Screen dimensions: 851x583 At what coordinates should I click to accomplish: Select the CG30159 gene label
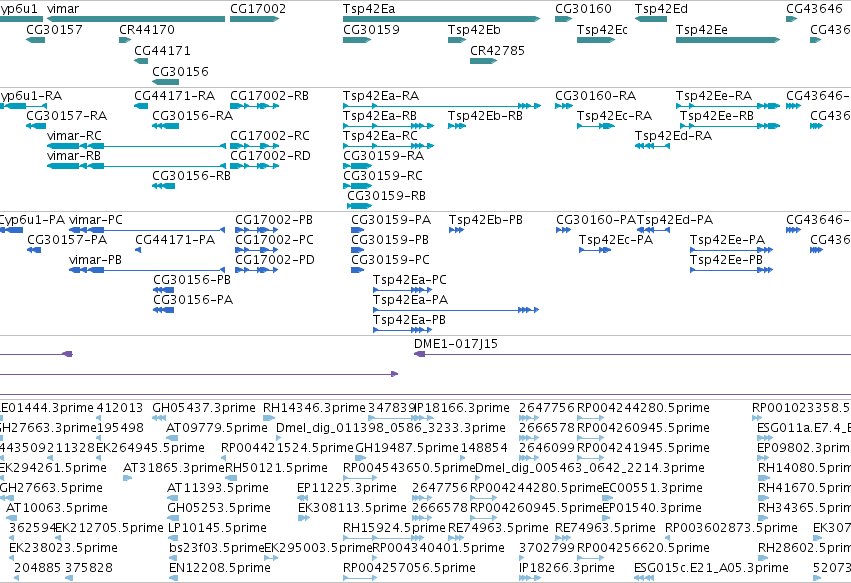[x=371, y=29]
